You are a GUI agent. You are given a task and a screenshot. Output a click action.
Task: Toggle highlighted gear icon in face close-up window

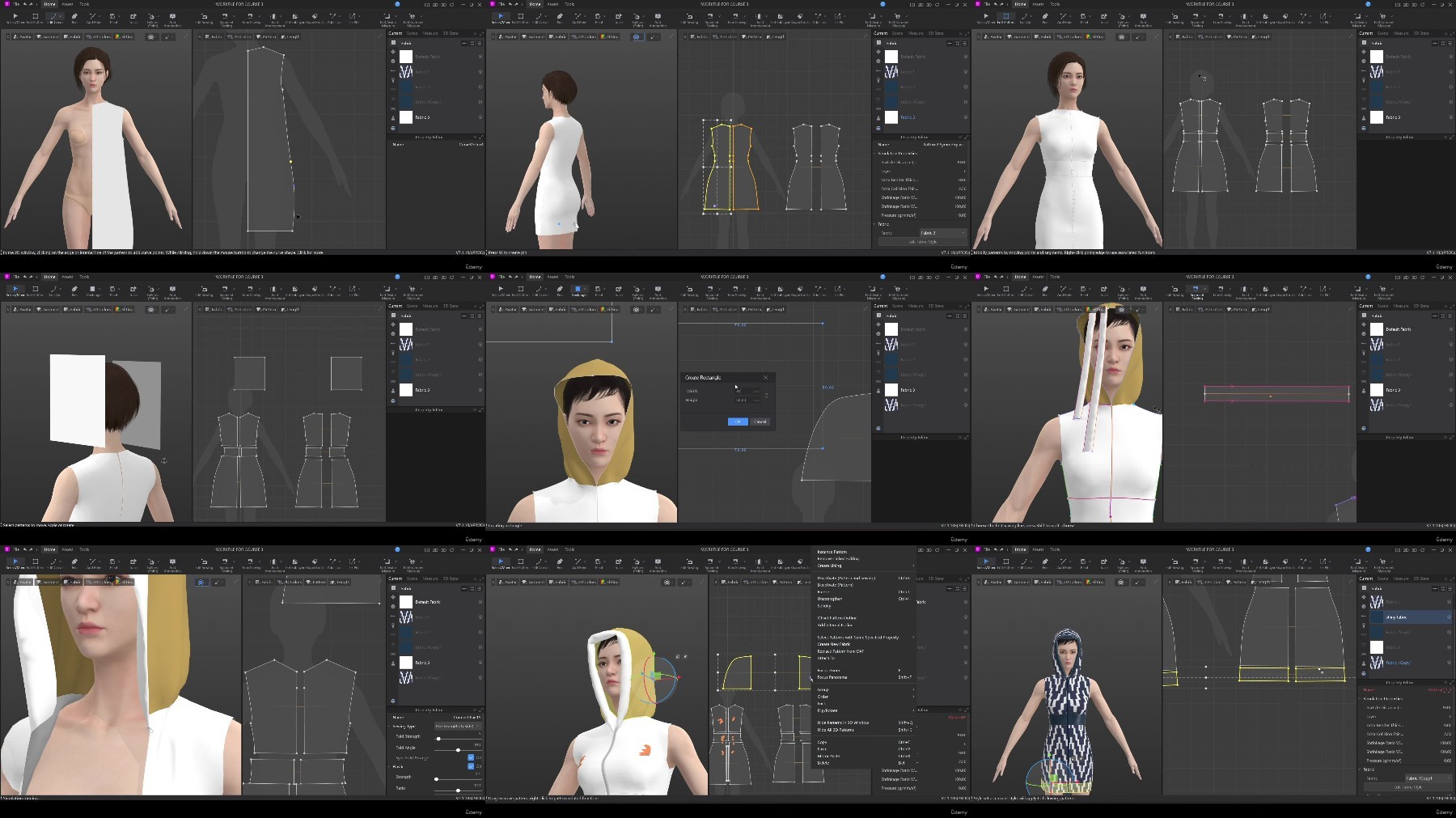pyautogui.click(x=201, y=582)
